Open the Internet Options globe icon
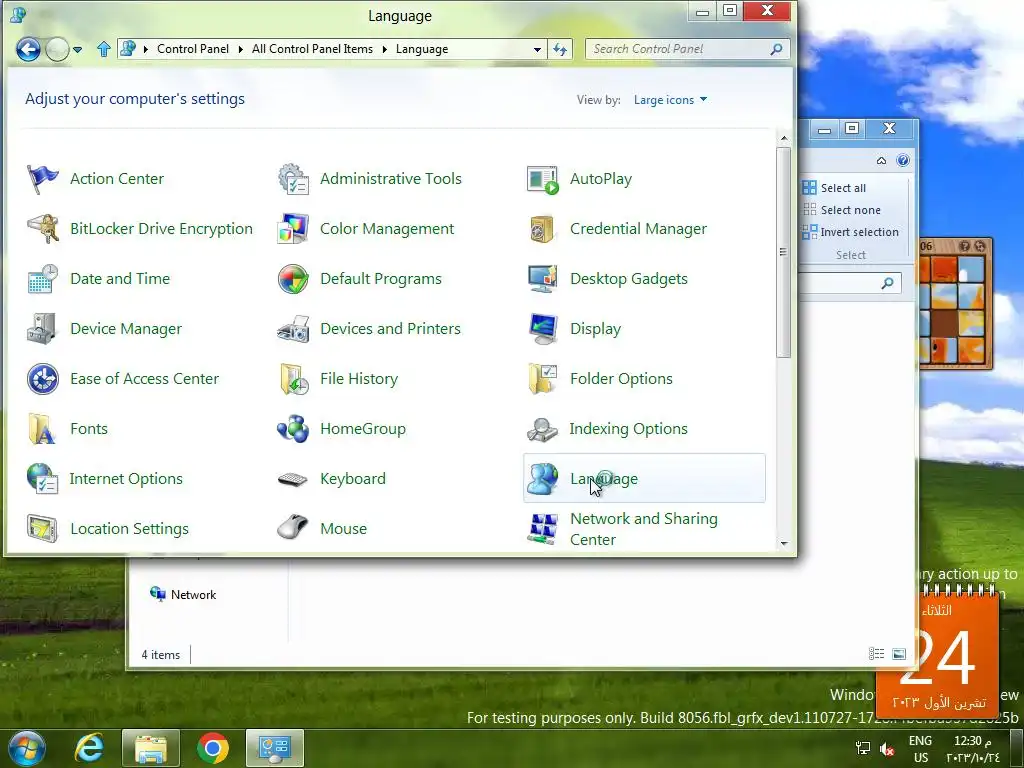This screenshot has height=768, width=1024. (42, 479)
